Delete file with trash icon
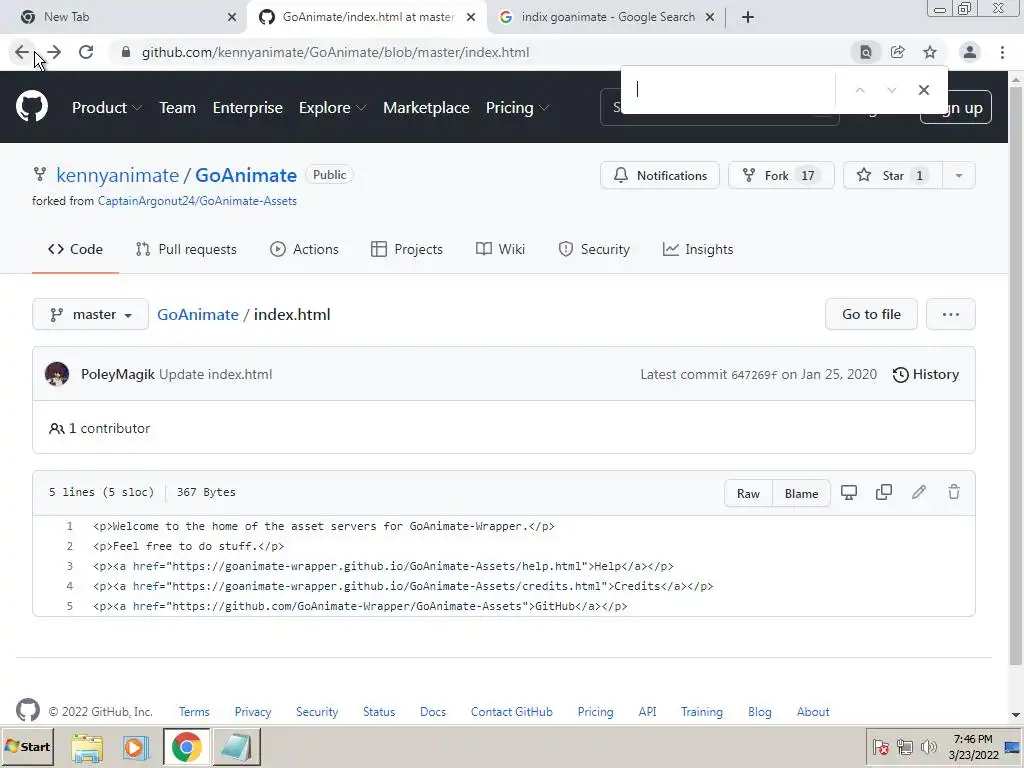The width and height of the screenshot is (1024, 768). click(x=954, y=492)
